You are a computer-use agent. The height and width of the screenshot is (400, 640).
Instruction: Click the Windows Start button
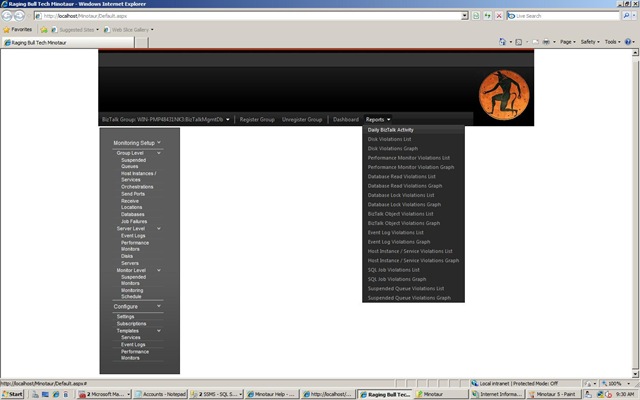13,394
